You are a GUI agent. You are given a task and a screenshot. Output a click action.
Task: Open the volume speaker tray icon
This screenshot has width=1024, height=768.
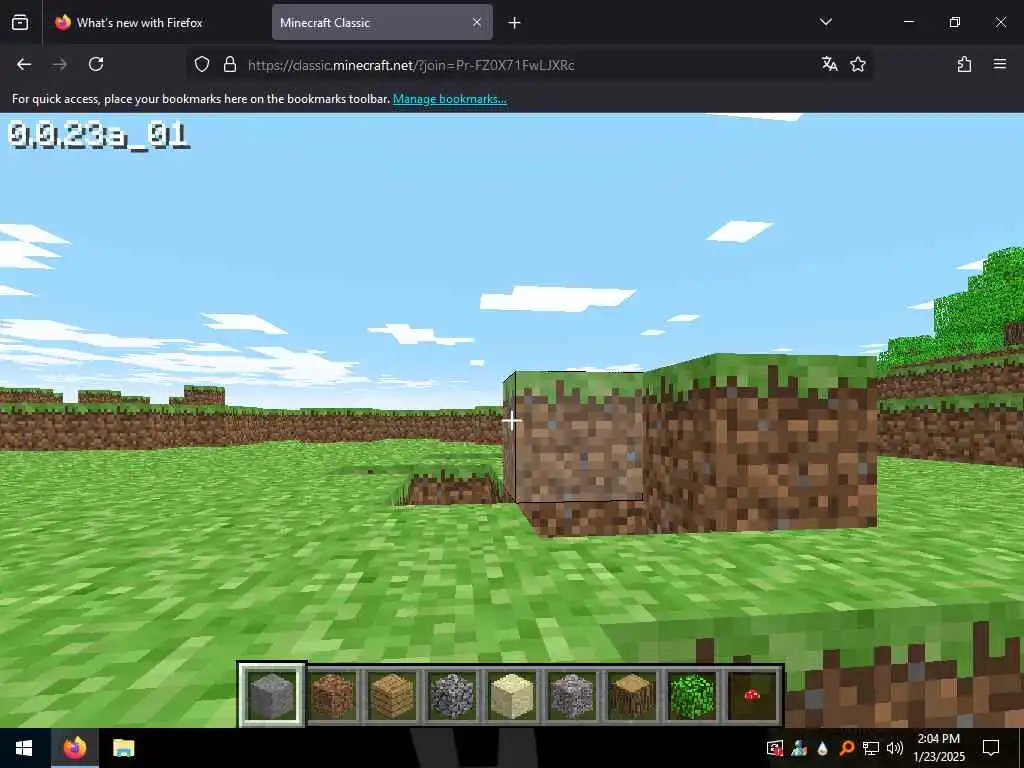click(x=895, y=748)
